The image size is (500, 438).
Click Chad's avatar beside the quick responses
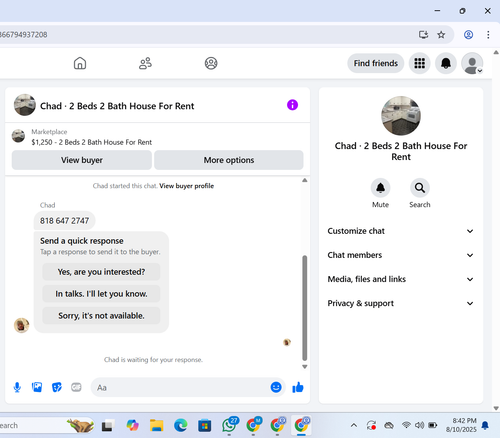tap(21, 325)
